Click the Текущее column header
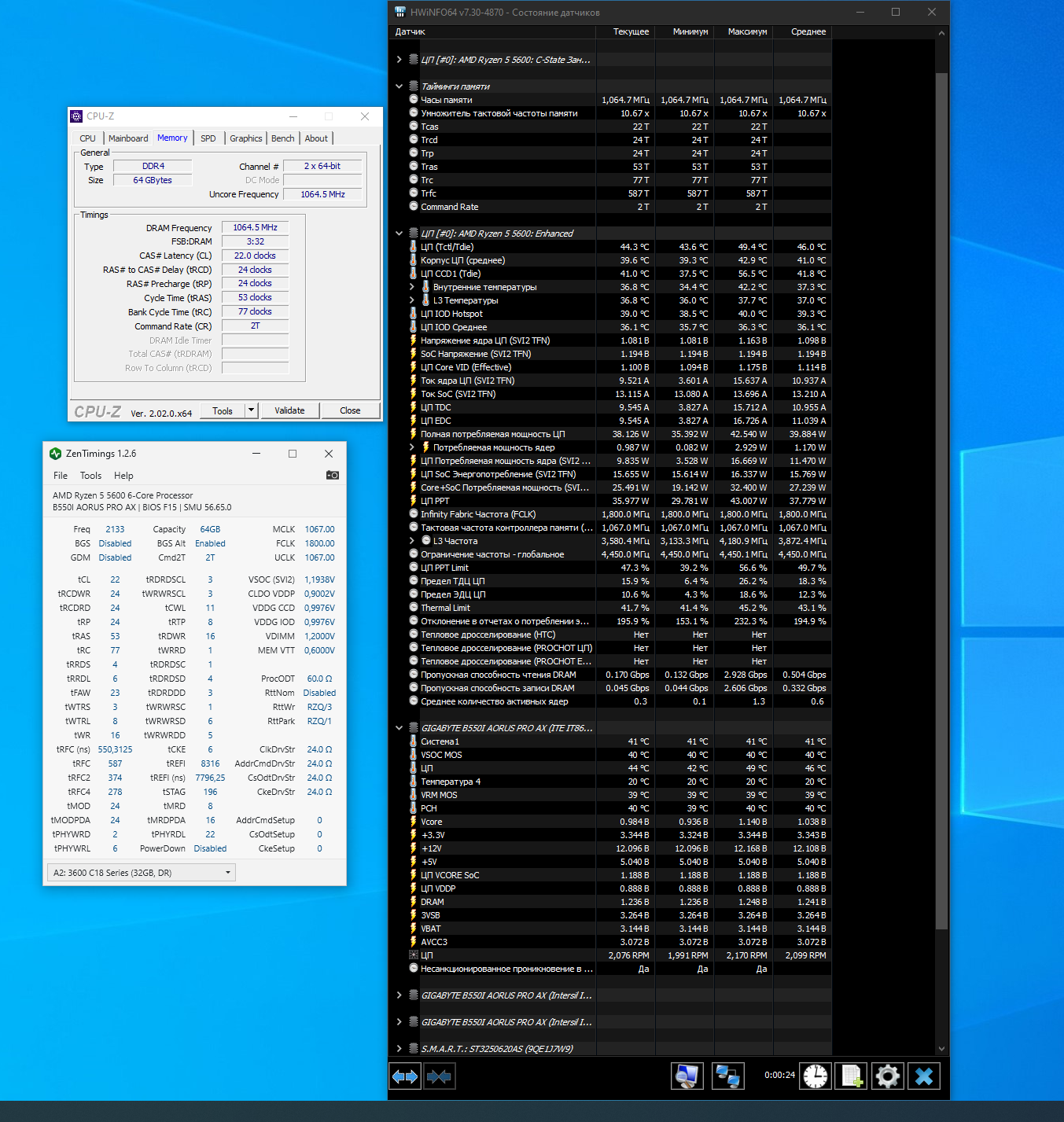Image resolution: width=1064 pixels, height=1122 pixels. point(625,31)
